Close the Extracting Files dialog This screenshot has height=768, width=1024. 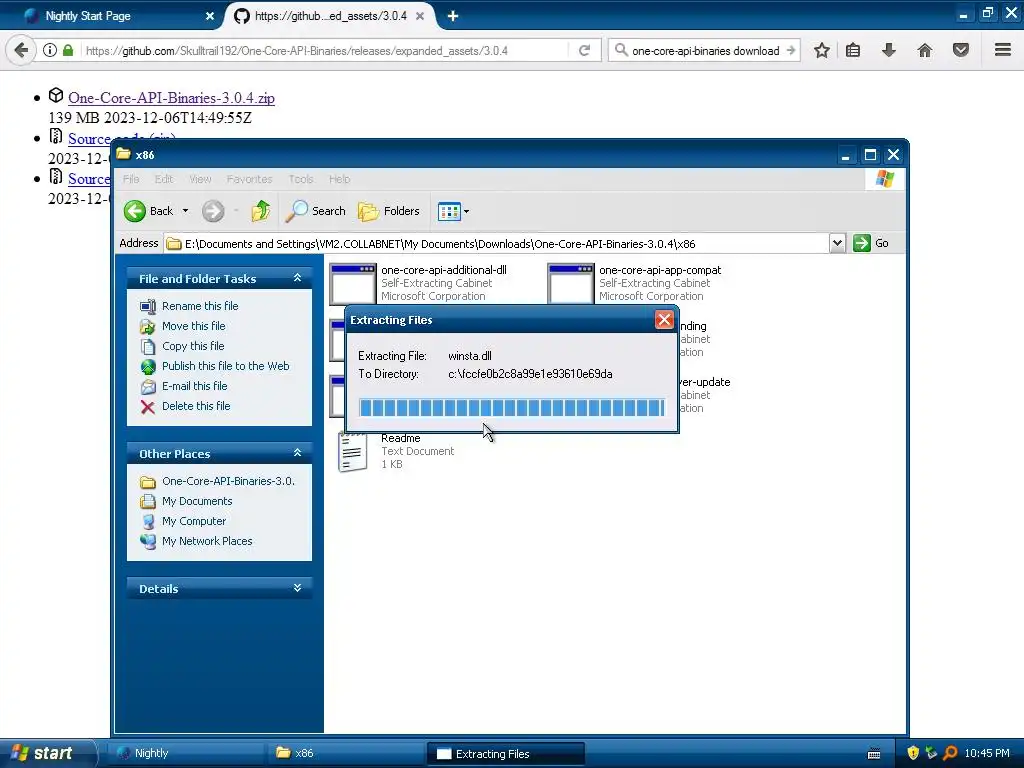[x=664, y=320]
